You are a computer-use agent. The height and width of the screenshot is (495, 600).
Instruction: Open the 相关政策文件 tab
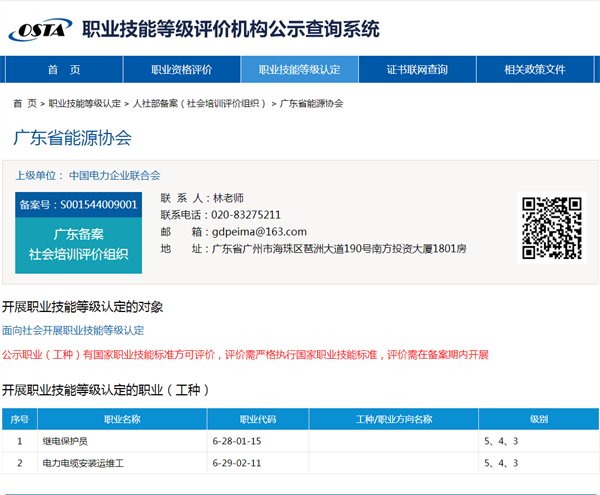click(535, 70)
